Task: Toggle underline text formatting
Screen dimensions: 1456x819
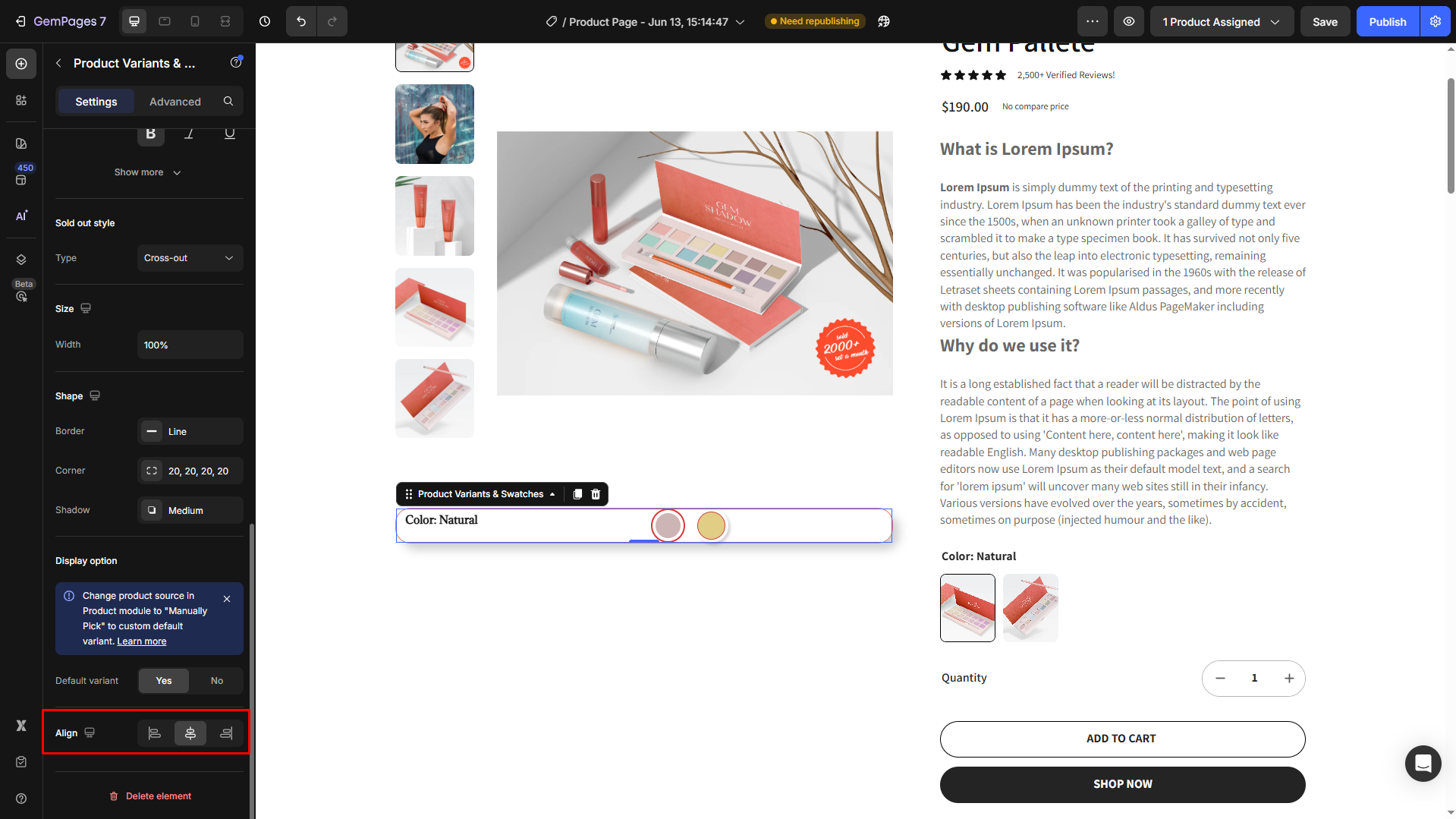Action: pyautogui.click(x=229, y=134)
